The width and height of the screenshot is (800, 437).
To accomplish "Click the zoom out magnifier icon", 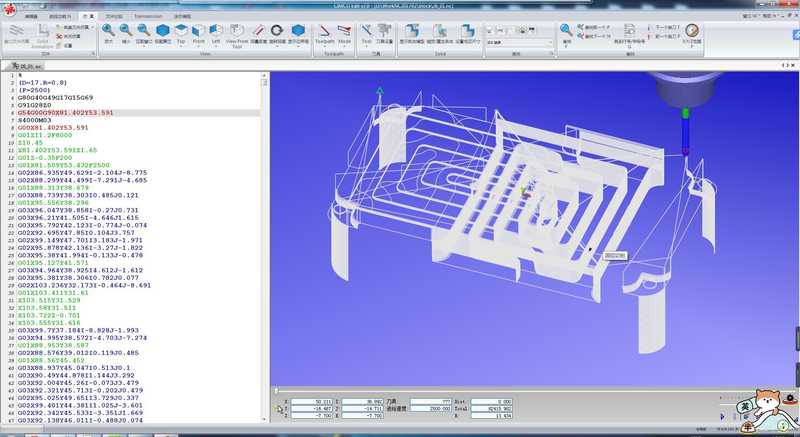I will [x=127, y=33].
